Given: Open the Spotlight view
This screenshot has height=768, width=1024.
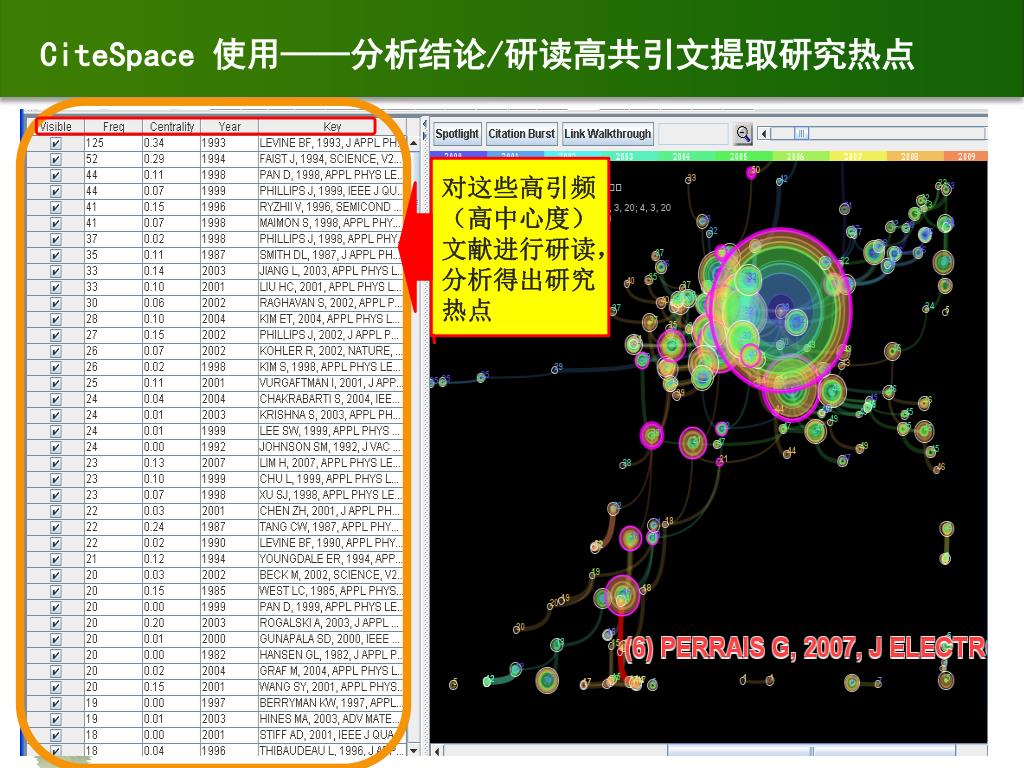Looking at the screenshot, I should point(456,134).
